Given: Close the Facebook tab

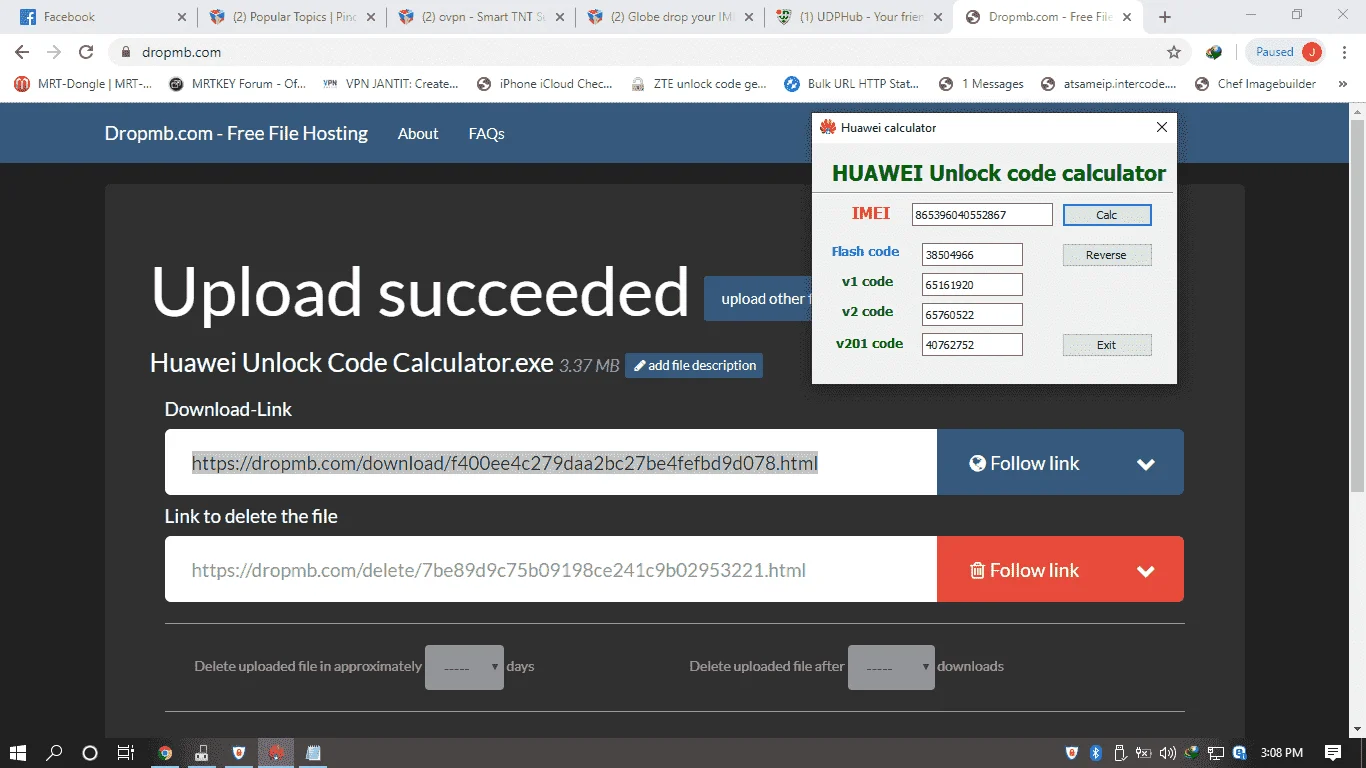Looking at the screenshot, I should pos(181,17).
